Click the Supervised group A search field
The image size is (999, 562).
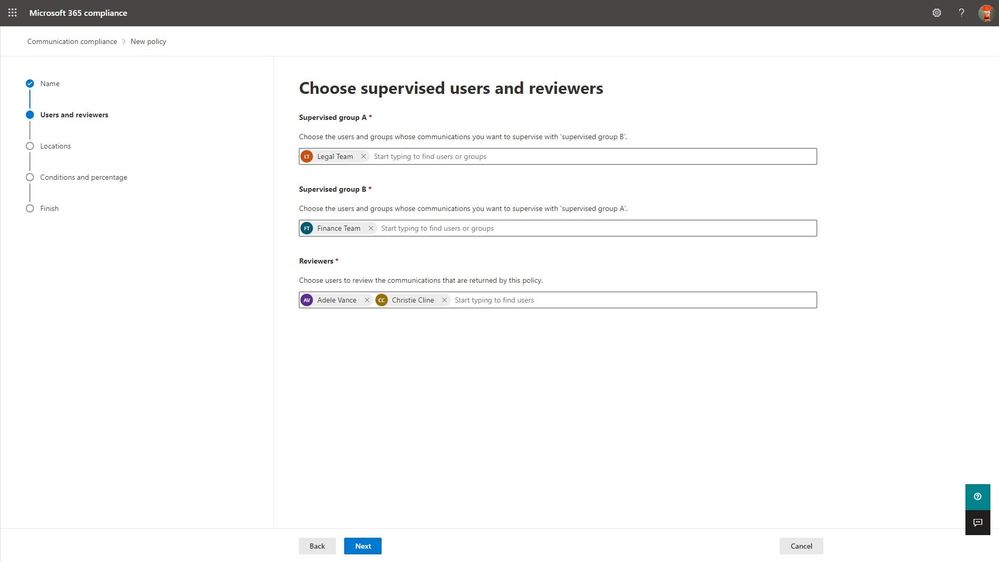[x=590, y=157]
